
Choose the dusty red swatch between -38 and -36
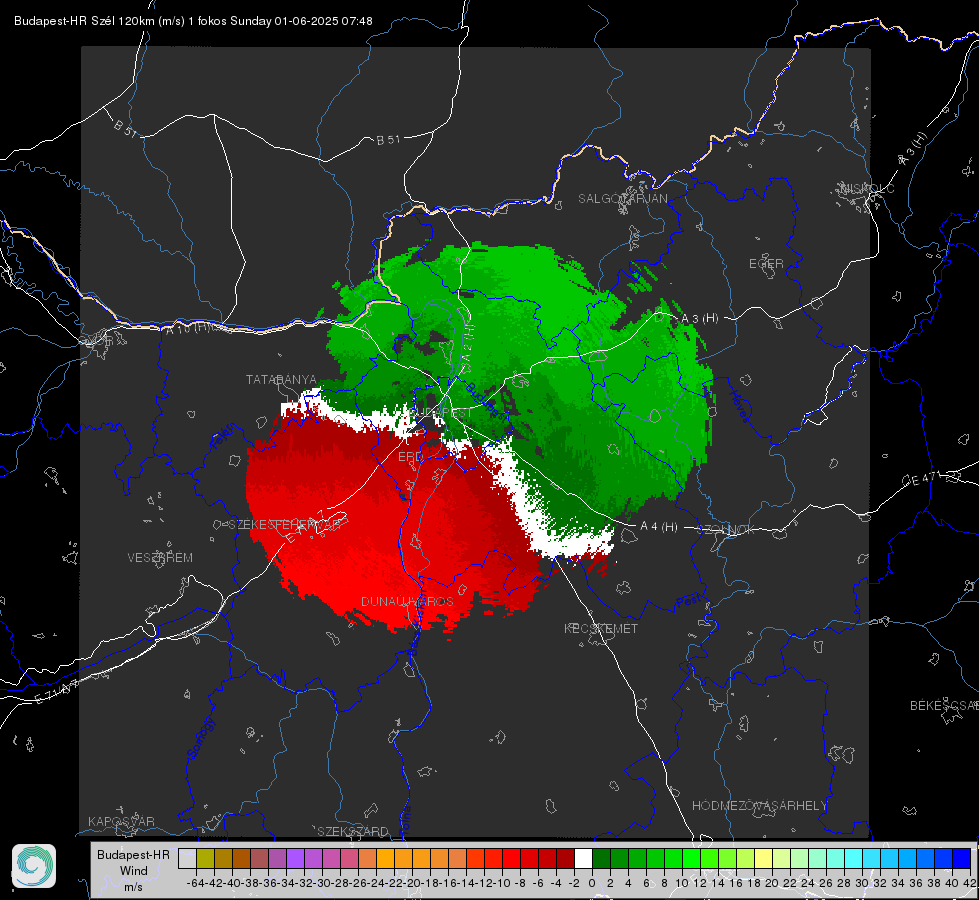click(x=259, y=858)
